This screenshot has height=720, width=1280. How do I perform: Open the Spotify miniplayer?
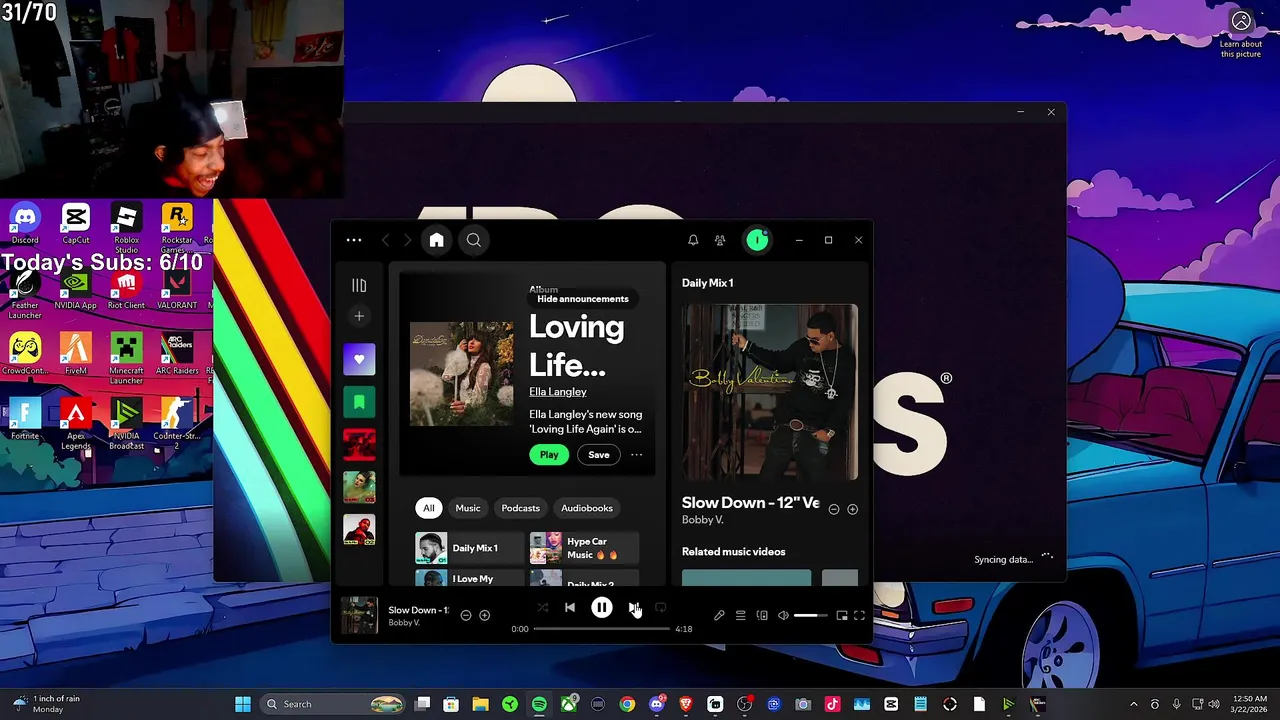[842, 616]
